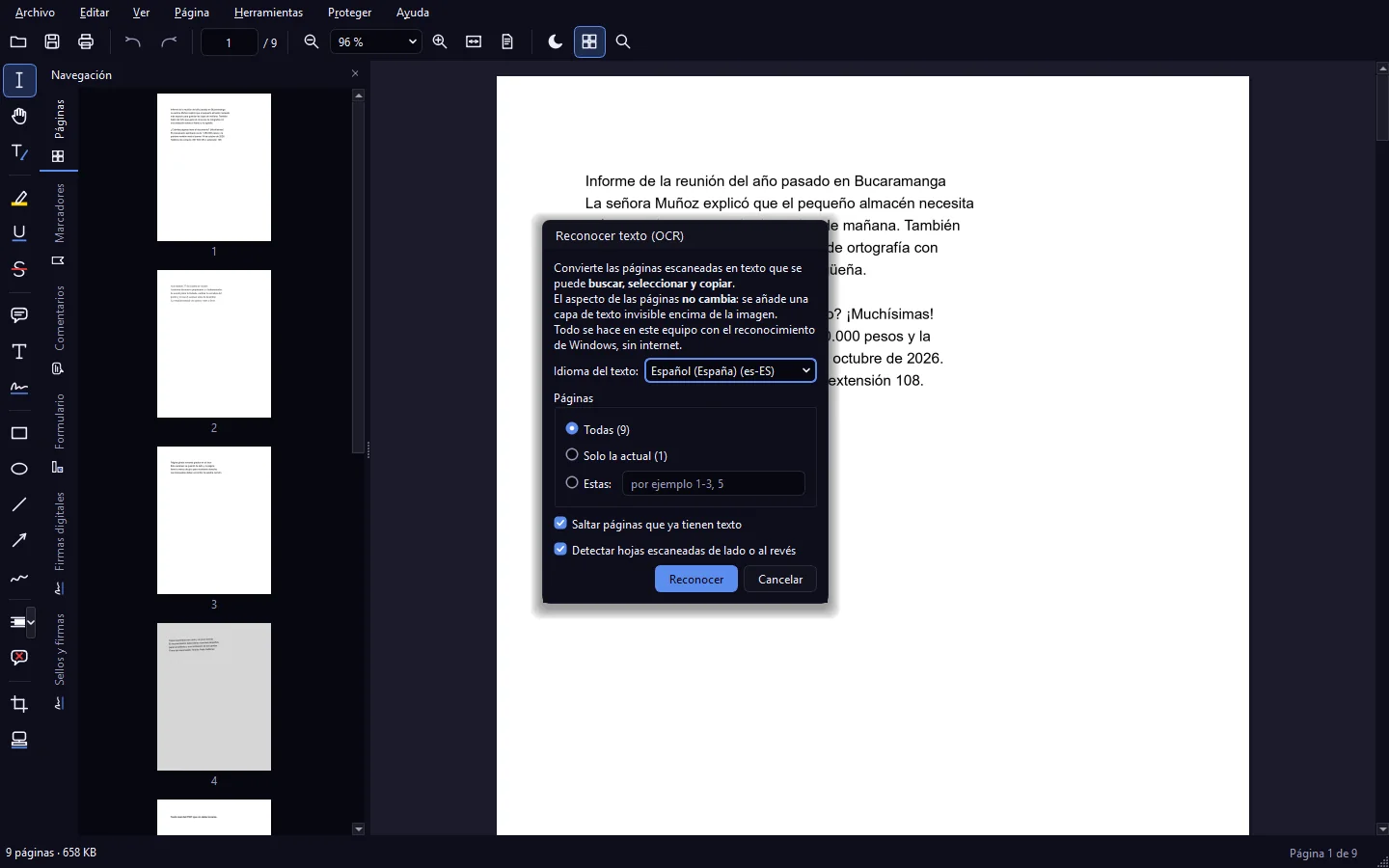The width and height of the screenshot is (1389, 868).
Task: Open the Proteger menu
Action: click(349, 13)
